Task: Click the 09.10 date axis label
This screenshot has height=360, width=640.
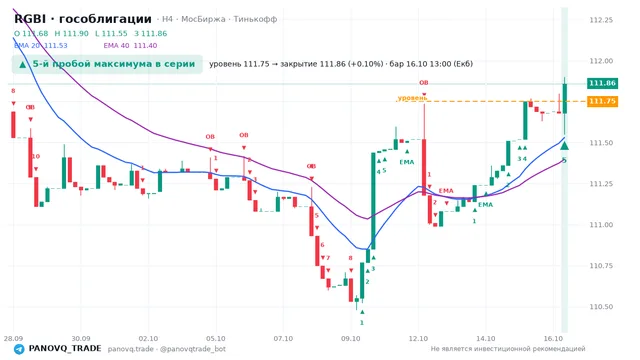Action: coord(351,338)
